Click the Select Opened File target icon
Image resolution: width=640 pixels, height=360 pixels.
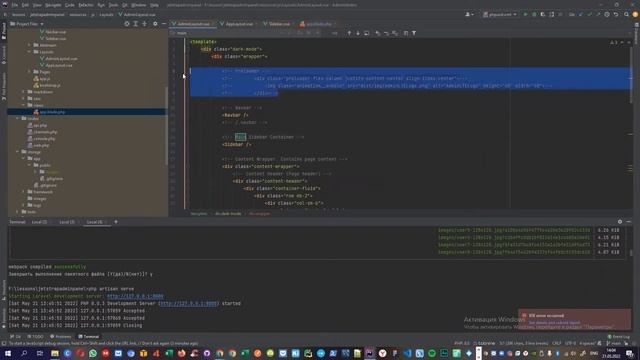(127, 24)
